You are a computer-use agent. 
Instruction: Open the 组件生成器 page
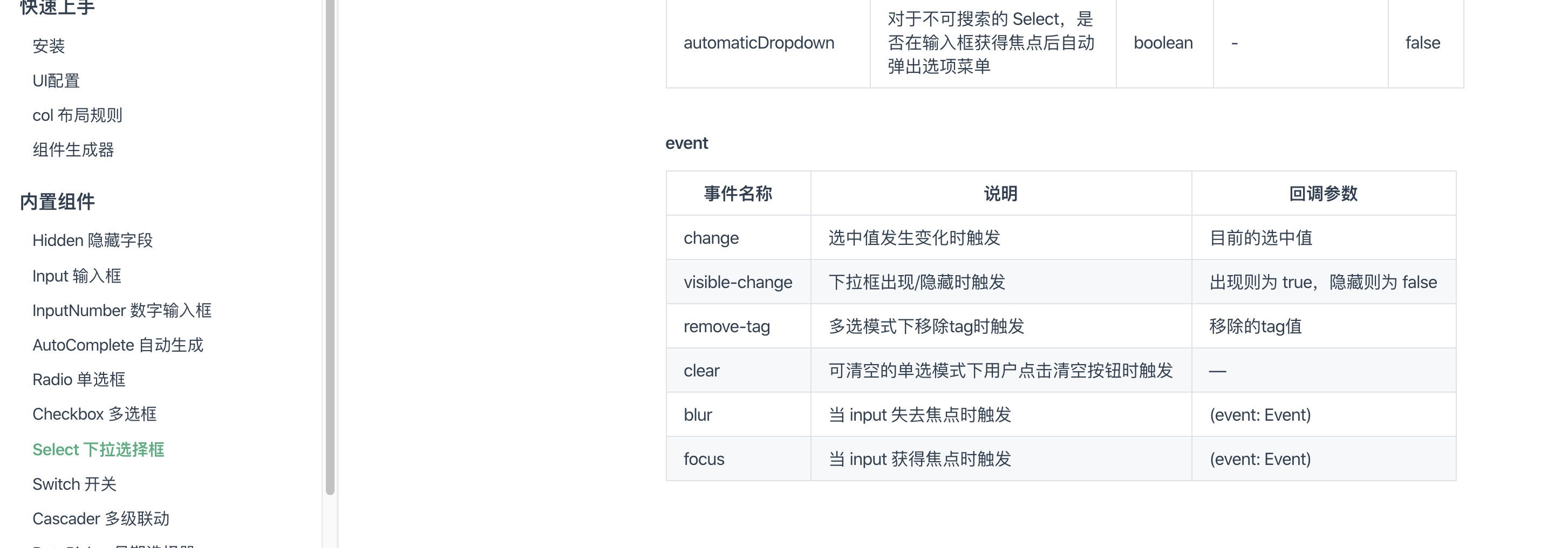74,149
